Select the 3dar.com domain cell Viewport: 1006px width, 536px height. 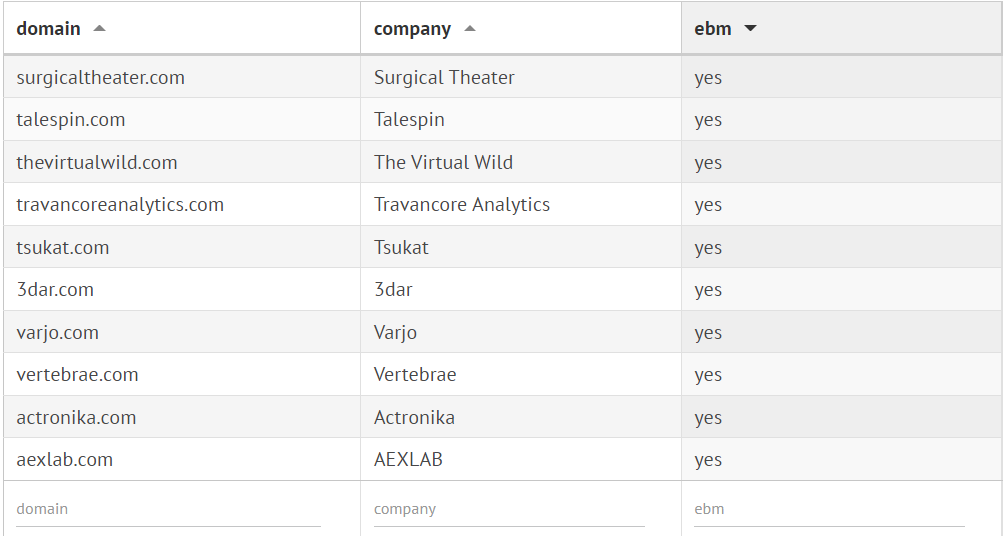click(x=55, y=290)
